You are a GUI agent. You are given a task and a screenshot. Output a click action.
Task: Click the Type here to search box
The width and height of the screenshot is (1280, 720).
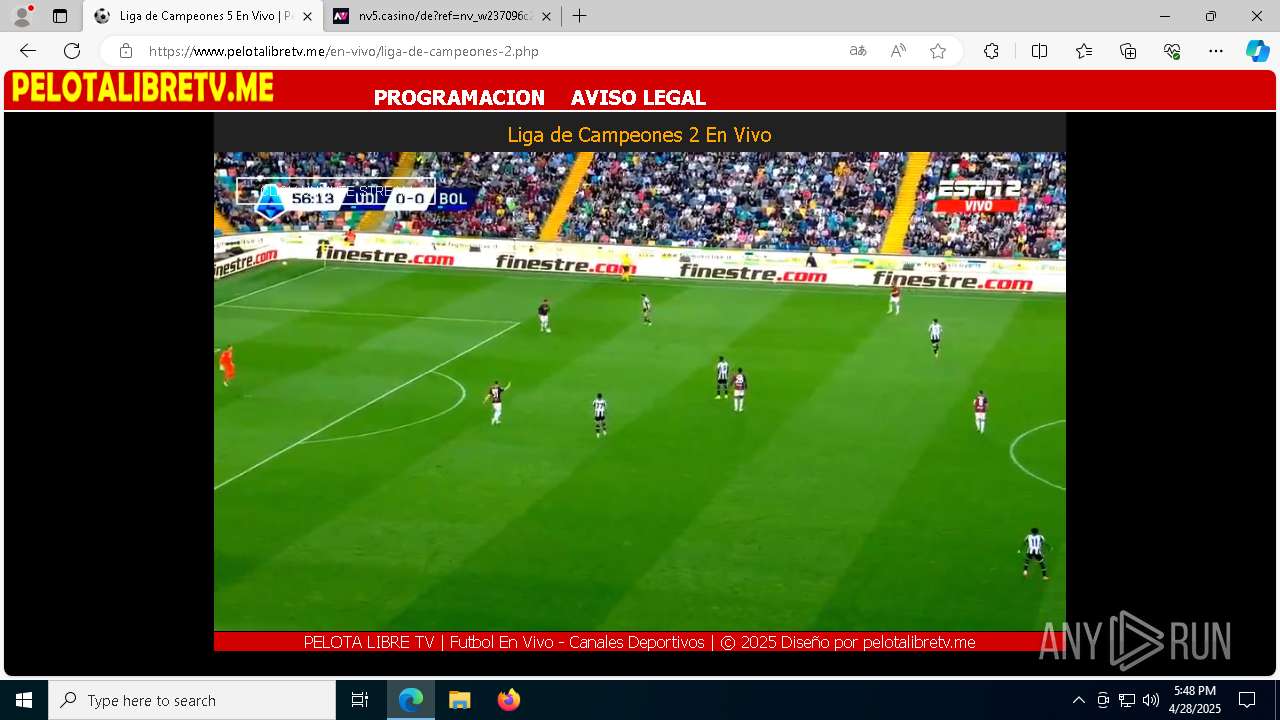click(192, 700)
